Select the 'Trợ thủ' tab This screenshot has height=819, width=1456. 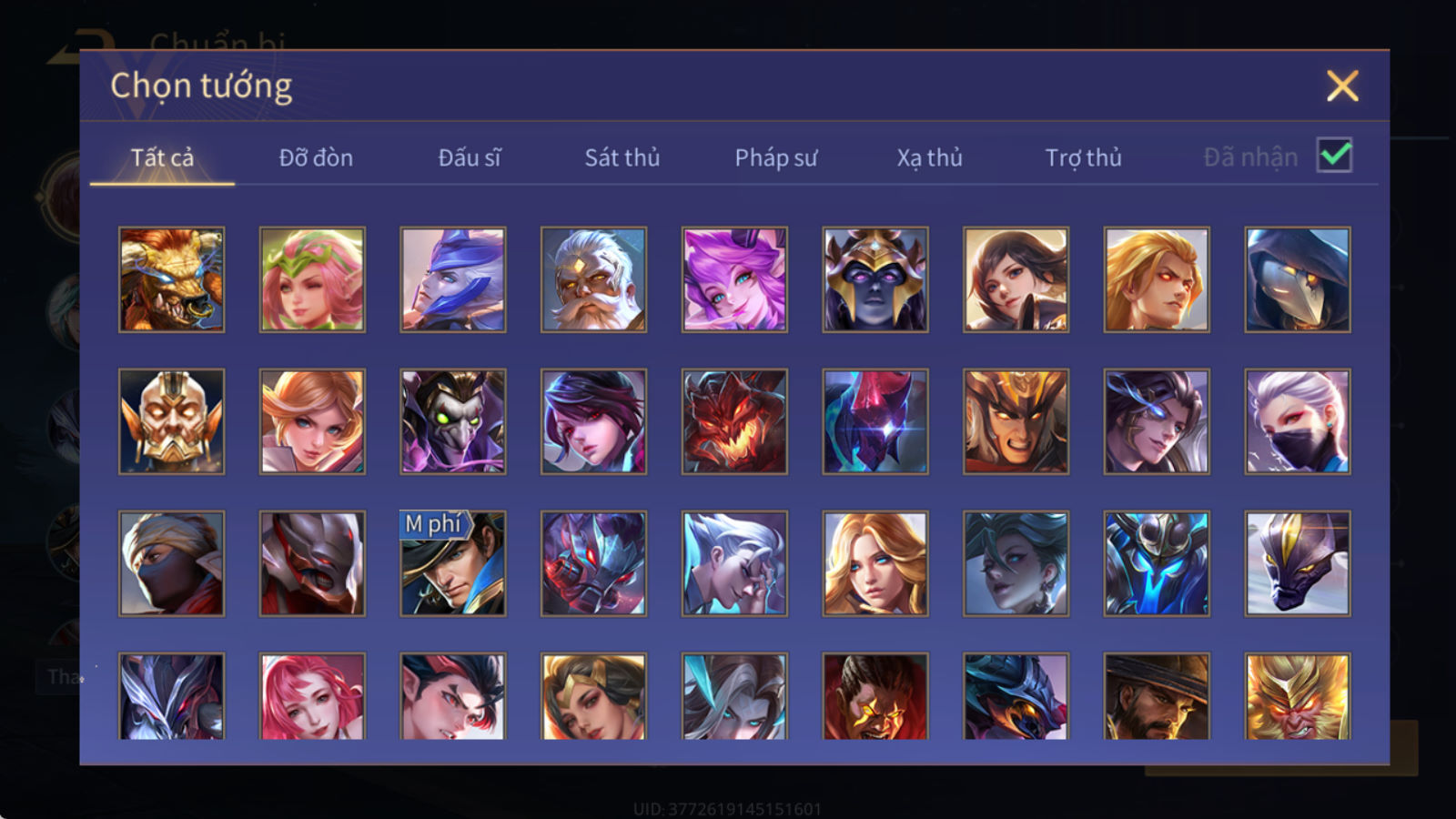click(x=1083, y=157)
